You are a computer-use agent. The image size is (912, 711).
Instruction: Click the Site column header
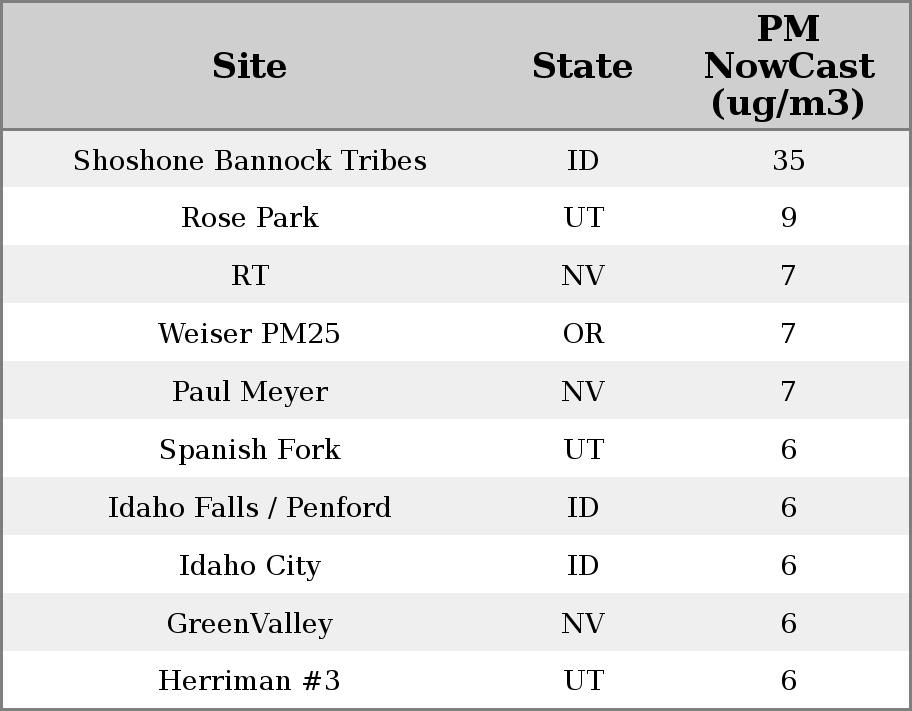249,66
